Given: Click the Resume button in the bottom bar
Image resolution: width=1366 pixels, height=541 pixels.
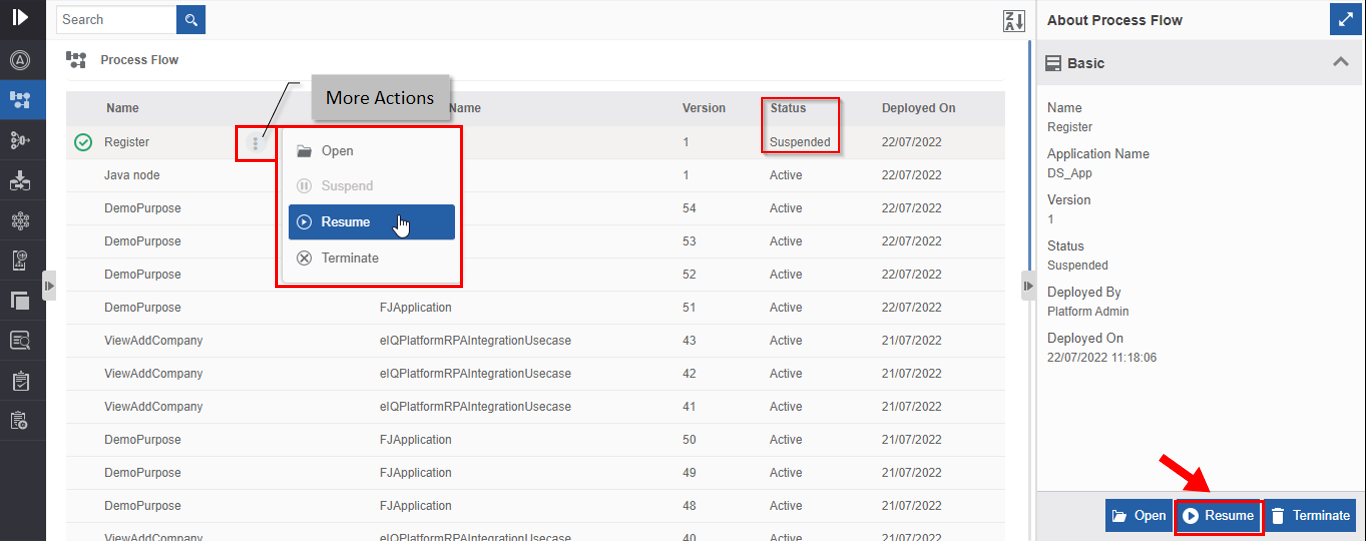Looking at the screenshot, I should (x=1218, y=516).
